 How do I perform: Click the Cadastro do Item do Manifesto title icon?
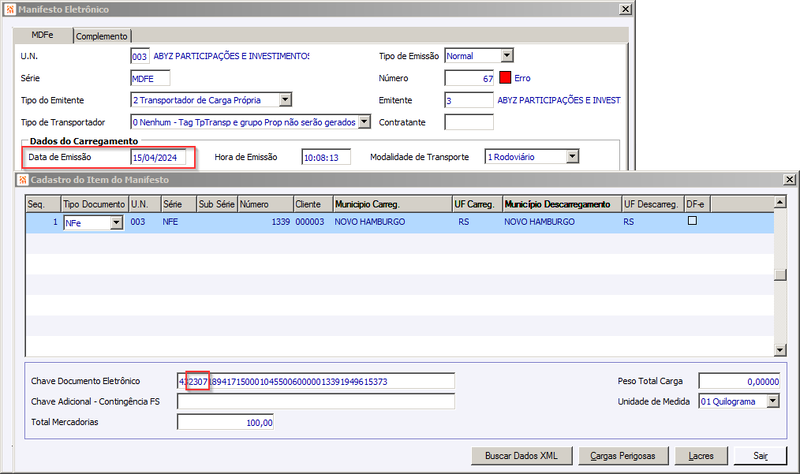click(x=22, y=180)
